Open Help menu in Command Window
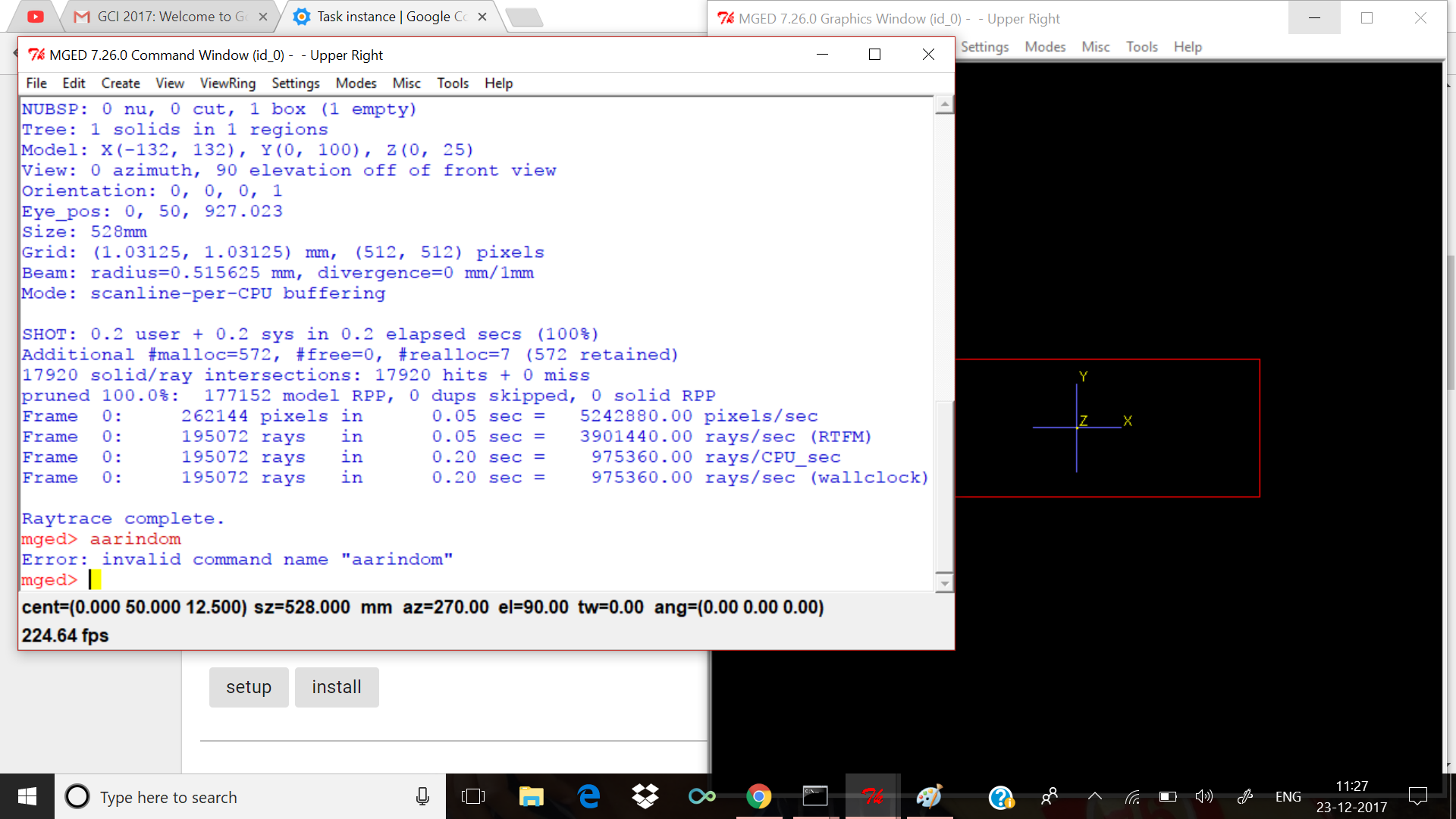The image size is (1456, 819). (499, 83)
